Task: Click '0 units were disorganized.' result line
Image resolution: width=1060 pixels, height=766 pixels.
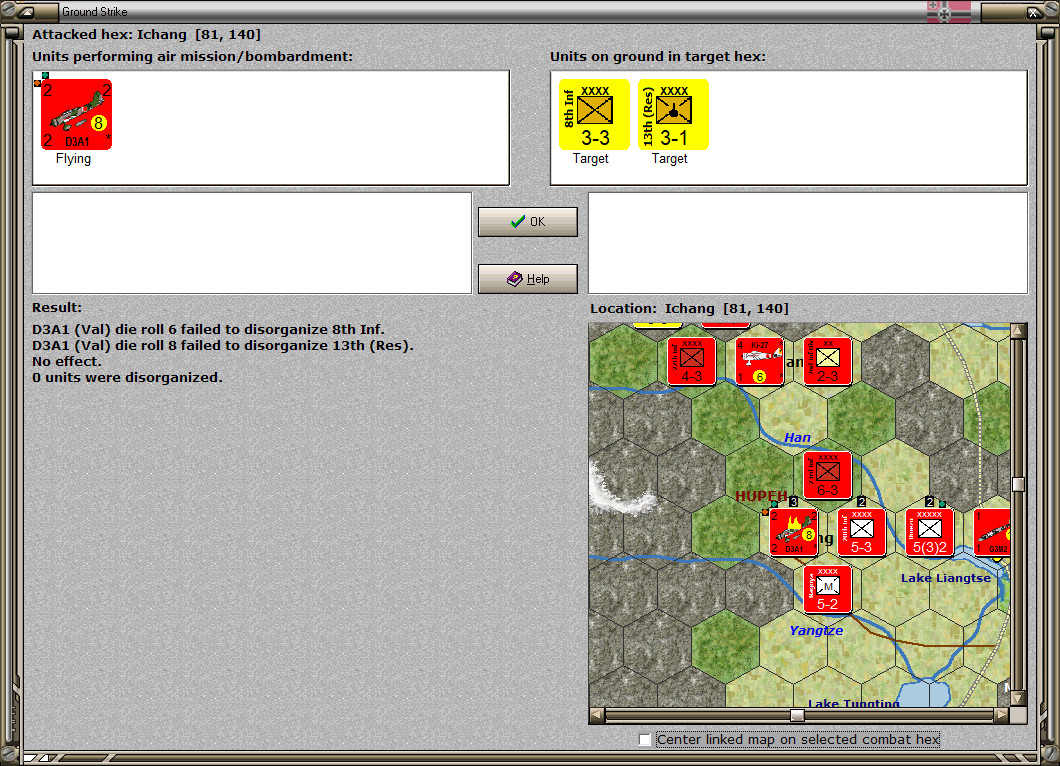Action: pos(127,377)
